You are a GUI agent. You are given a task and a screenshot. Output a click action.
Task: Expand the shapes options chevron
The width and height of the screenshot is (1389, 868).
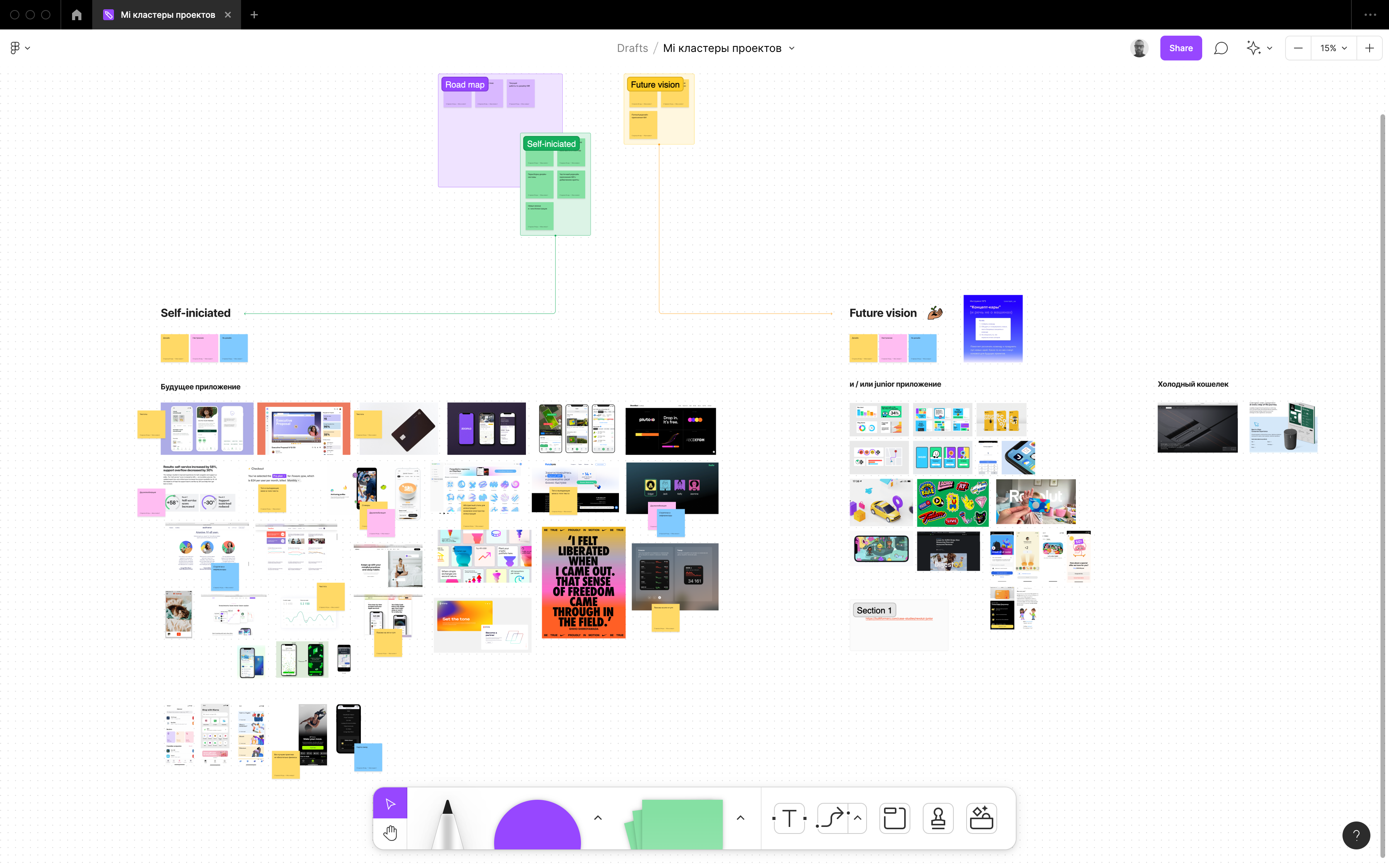[x=598, y=818]
